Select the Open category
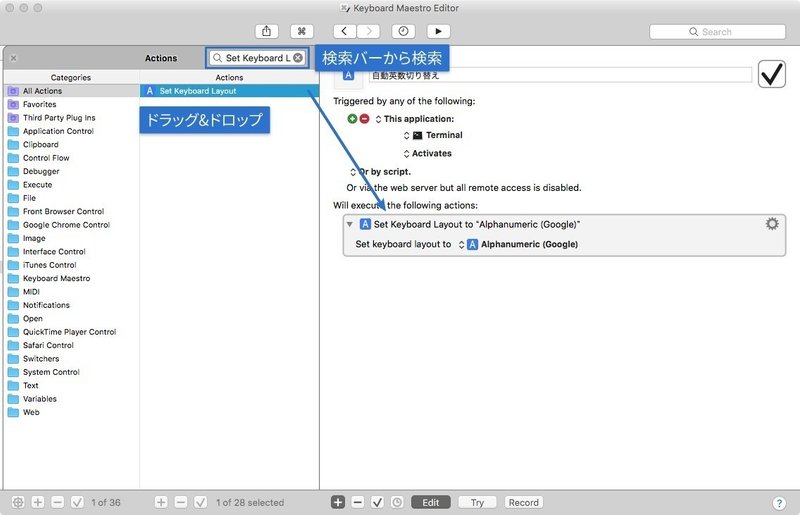Screen dimensions: 800x515 coord(72,318)
